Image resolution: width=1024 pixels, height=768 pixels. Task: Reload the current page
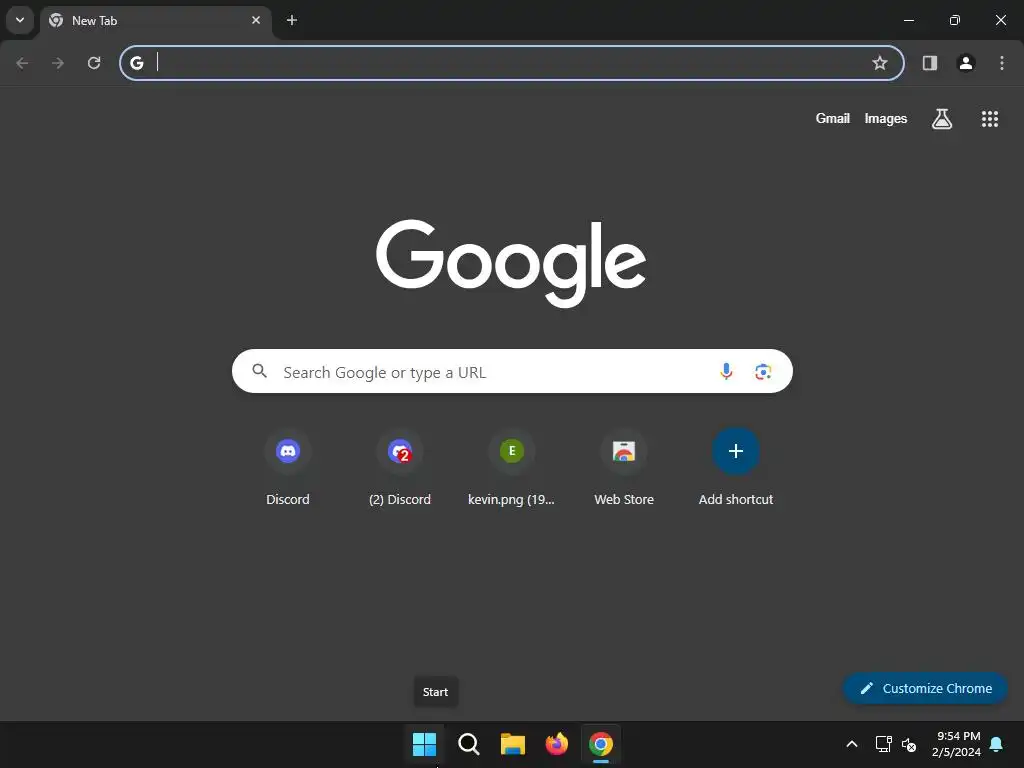pyautogui.click(x=94, y=63)
